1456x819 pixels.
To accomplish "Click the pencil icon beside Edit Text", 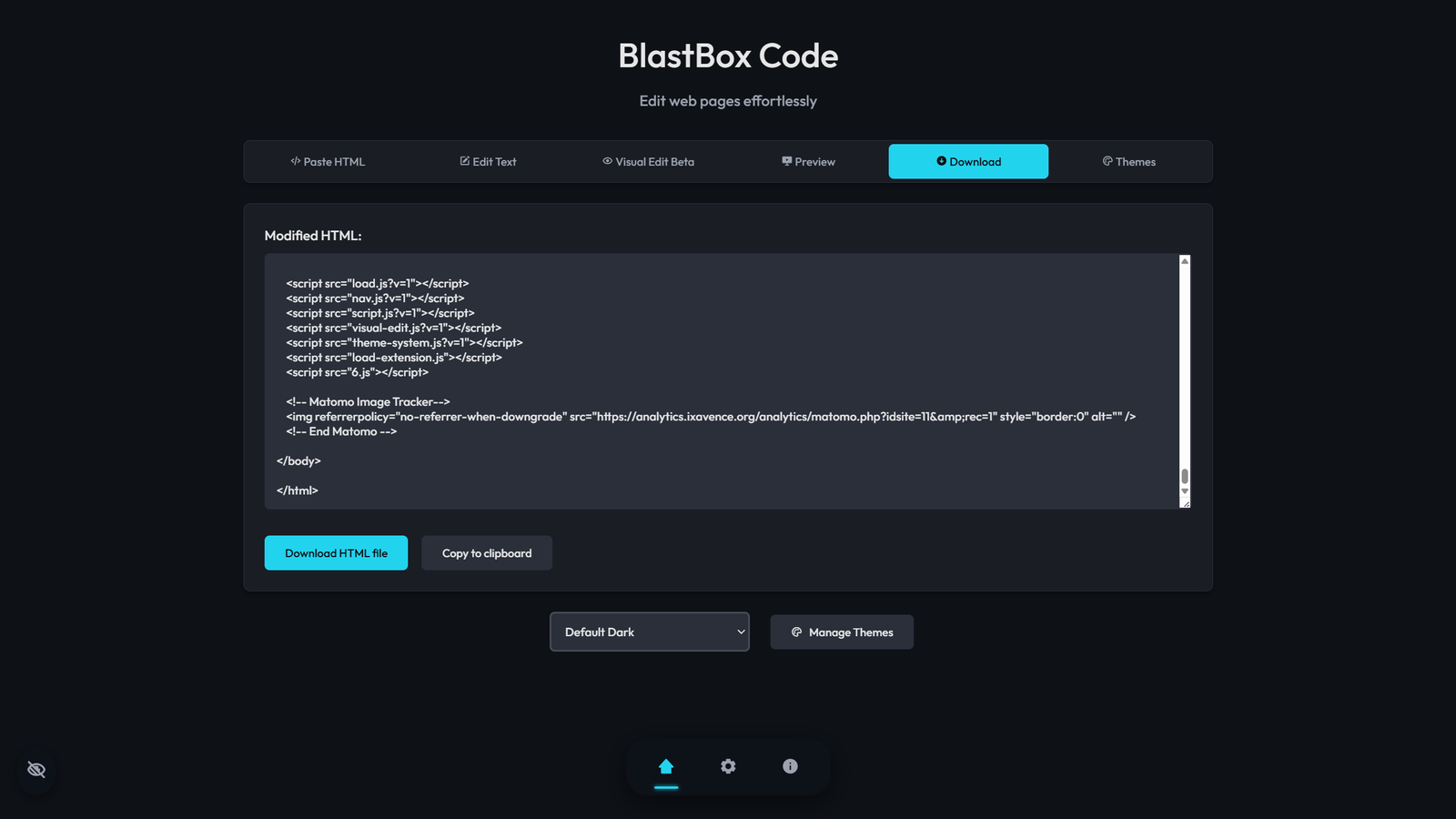I will (464, 161).
